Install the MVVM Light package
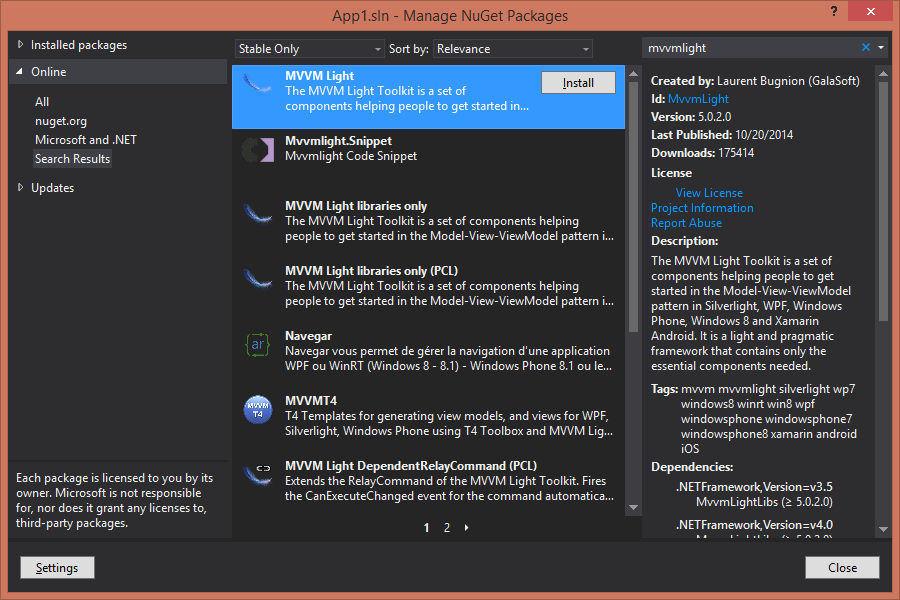The image size is (900, 600). [578, 83]
